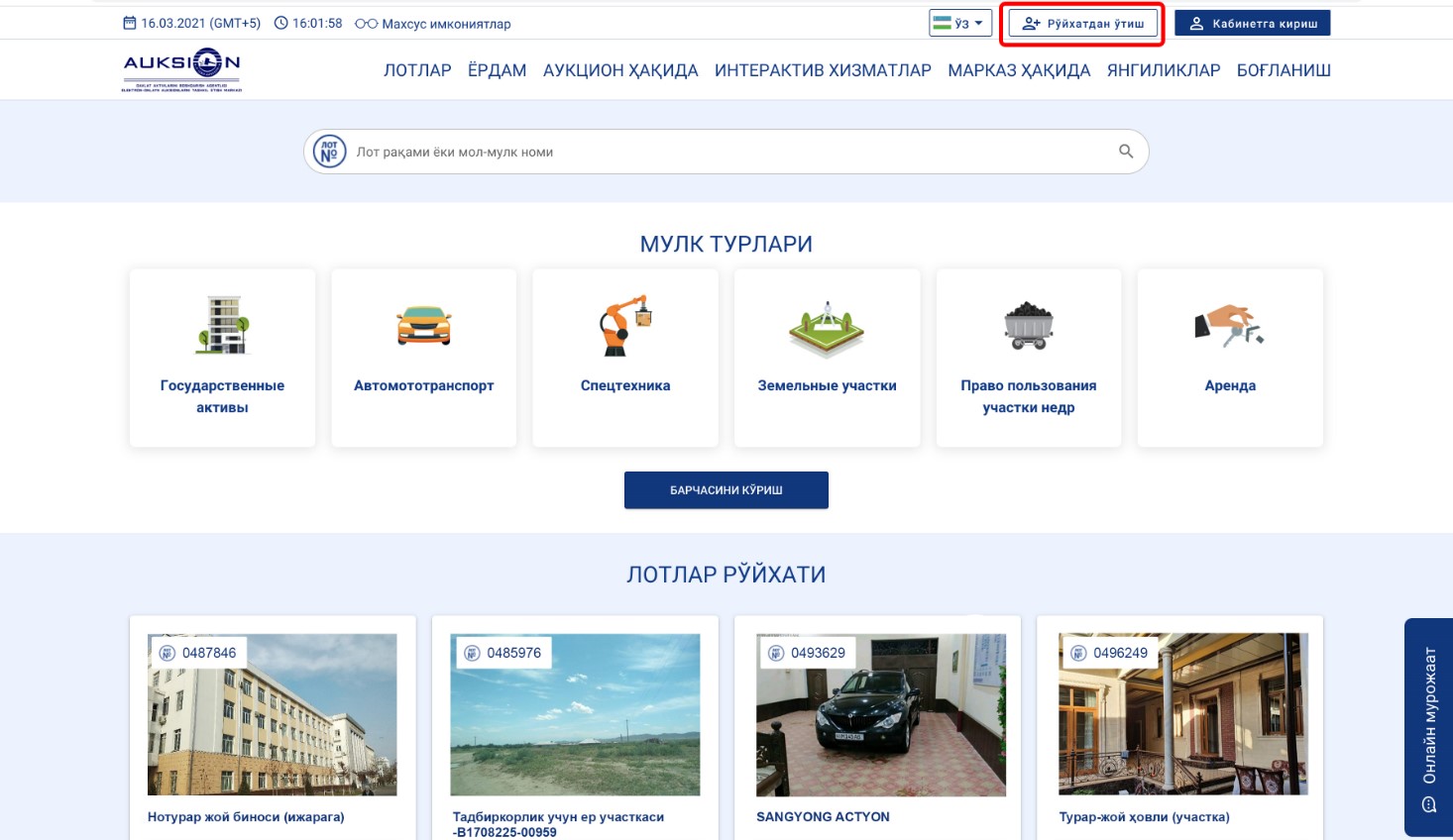Open the SANGYONG ACTYON lot photo
This screenshot has width=1453, height=840.
pyautogui.click(x=880, y=715)
